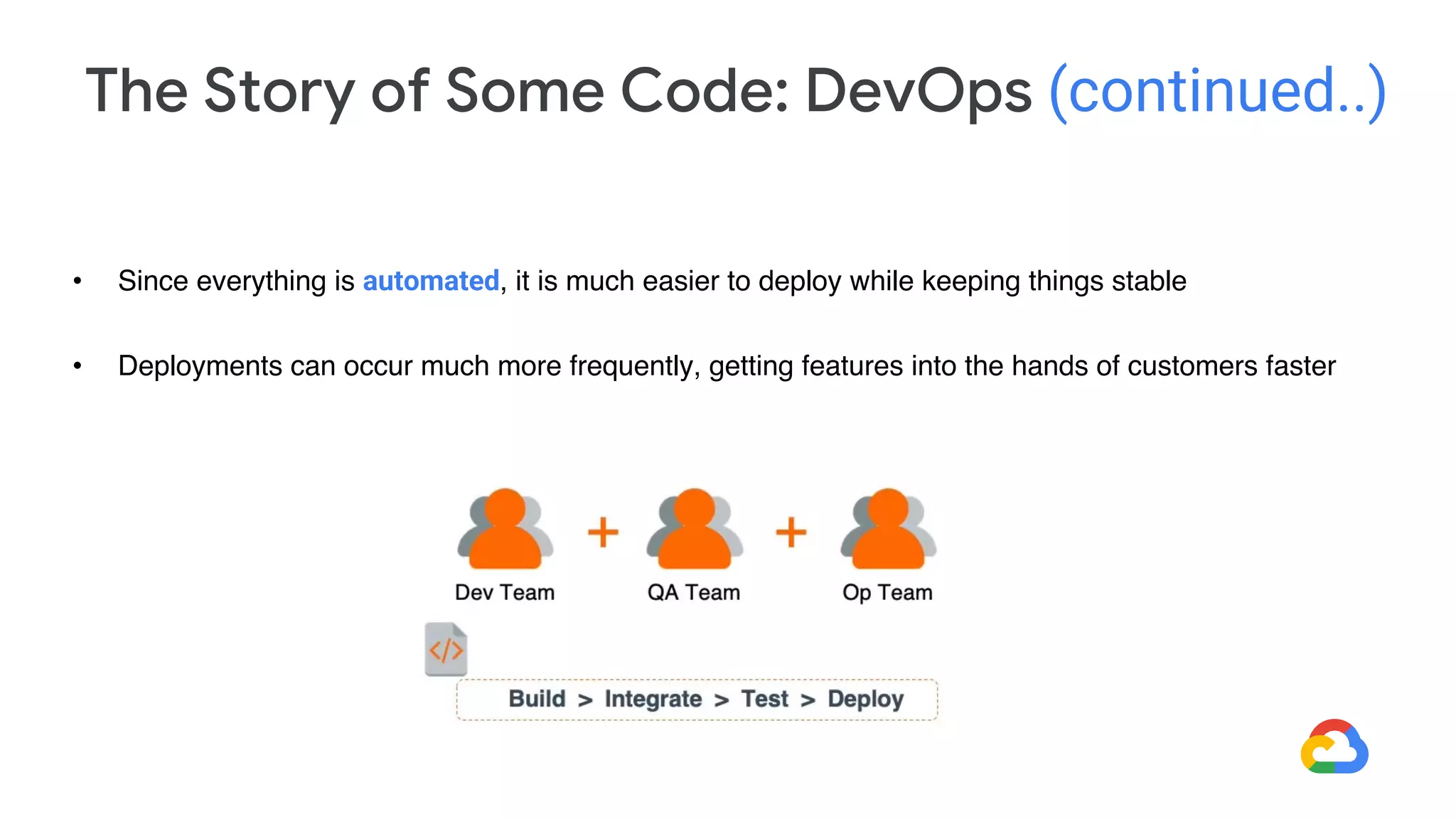Click the "(continued..)" title text

coord(1217,91)
